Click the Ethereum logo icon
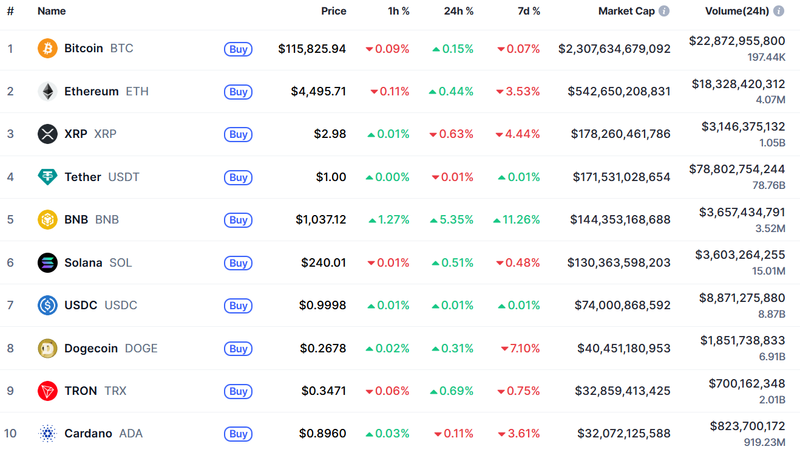The image size is (800, 452). click(47, 91)
